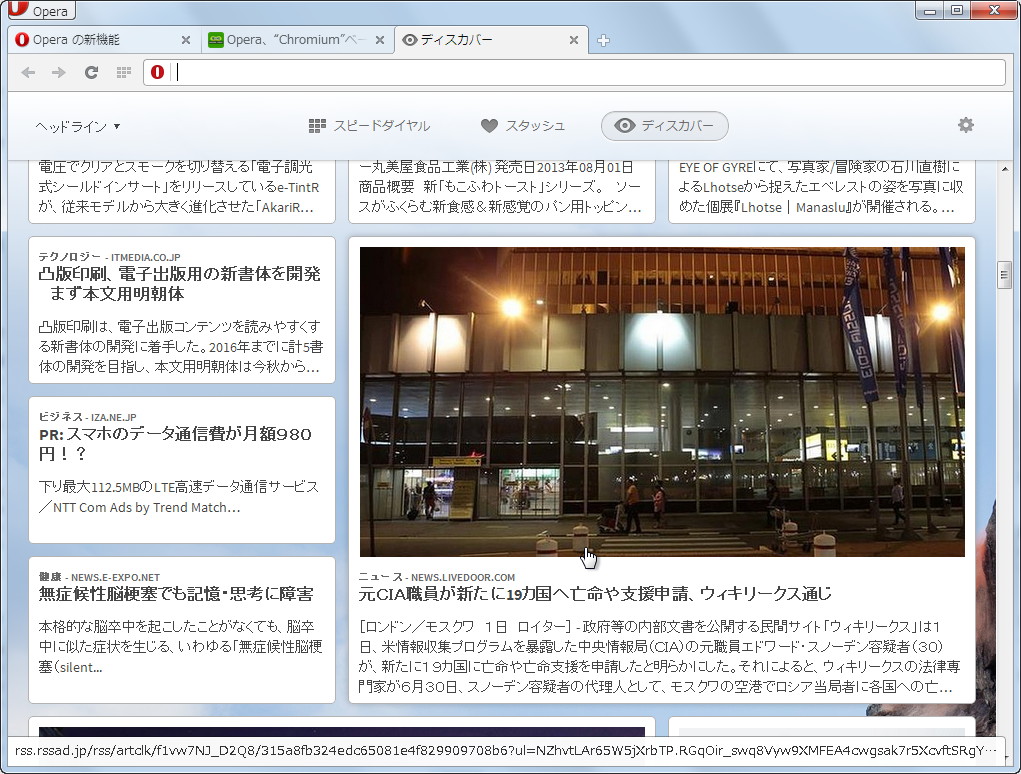Click the address bar to enter a URL

click(x=500, y=72)
